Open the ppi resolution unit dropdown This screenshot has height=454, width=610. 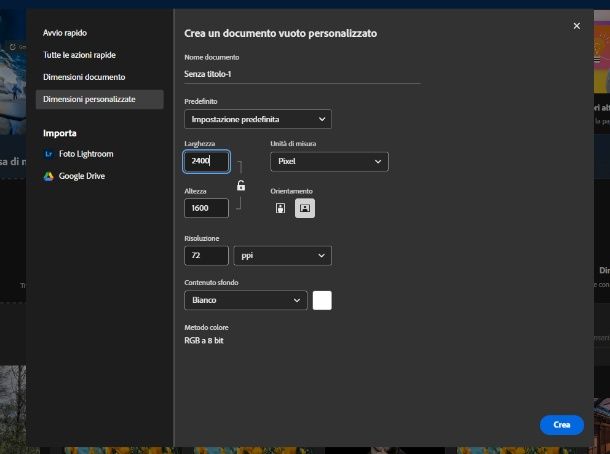coord(282,256)
